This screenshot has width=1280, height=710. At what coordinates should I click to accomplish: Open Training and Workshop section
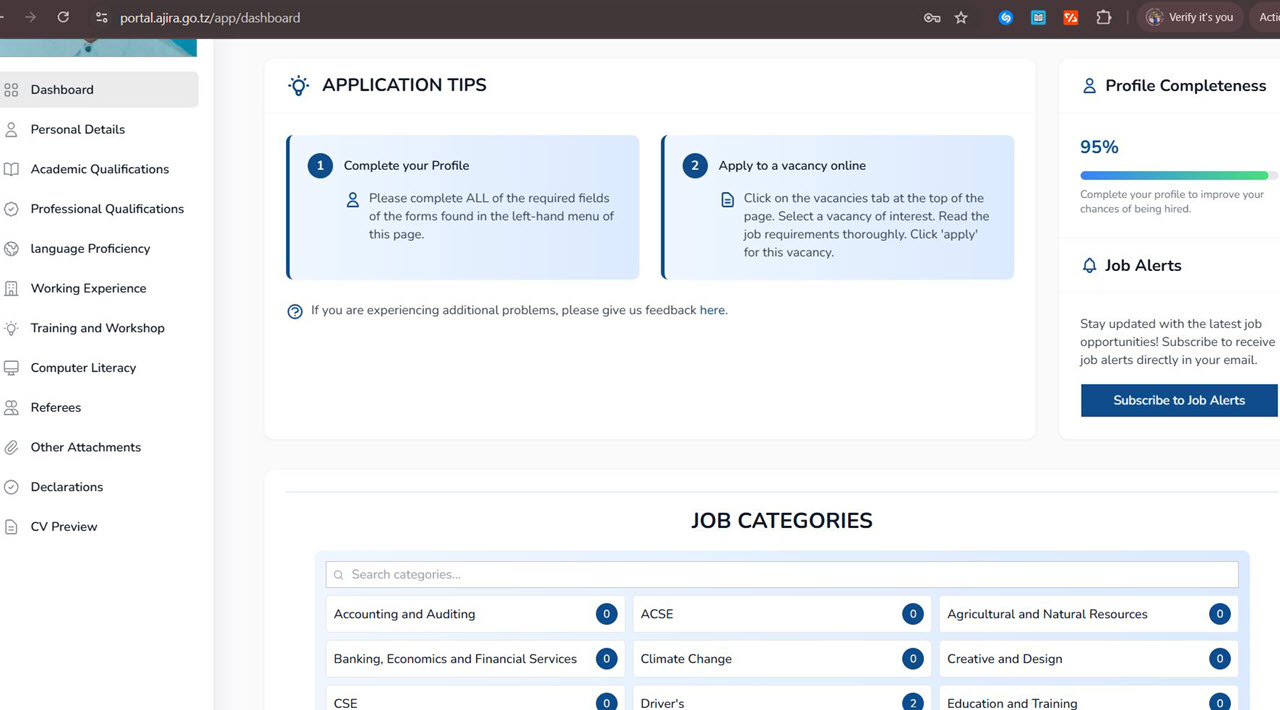pyautogui.click(x=97, y=328)
